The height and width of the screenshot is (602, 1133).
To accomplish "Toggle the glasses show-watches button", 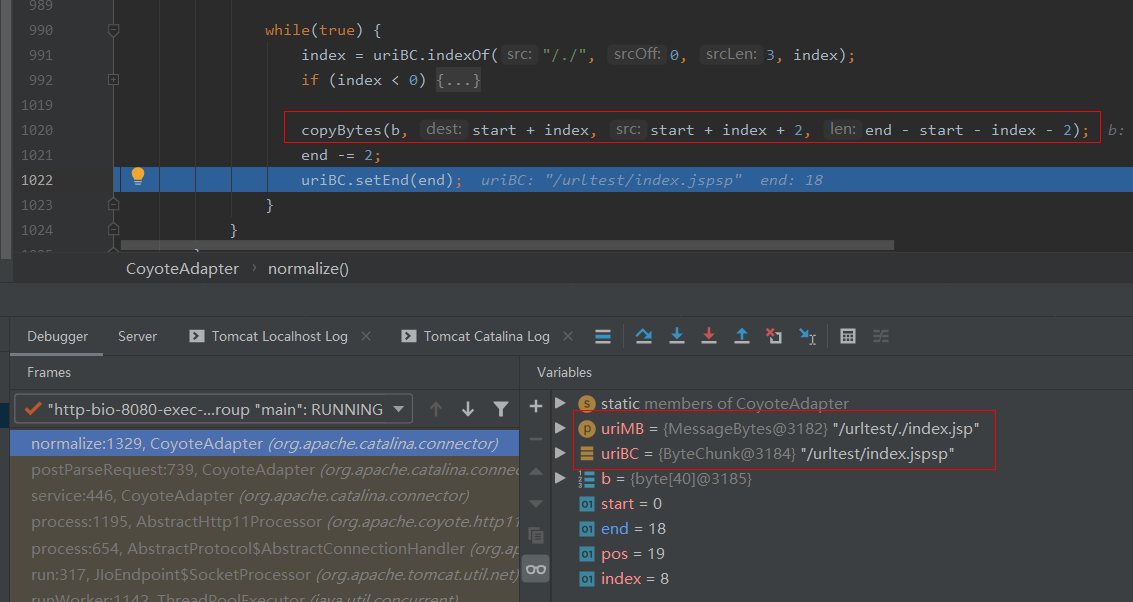I will coord(536,569).
